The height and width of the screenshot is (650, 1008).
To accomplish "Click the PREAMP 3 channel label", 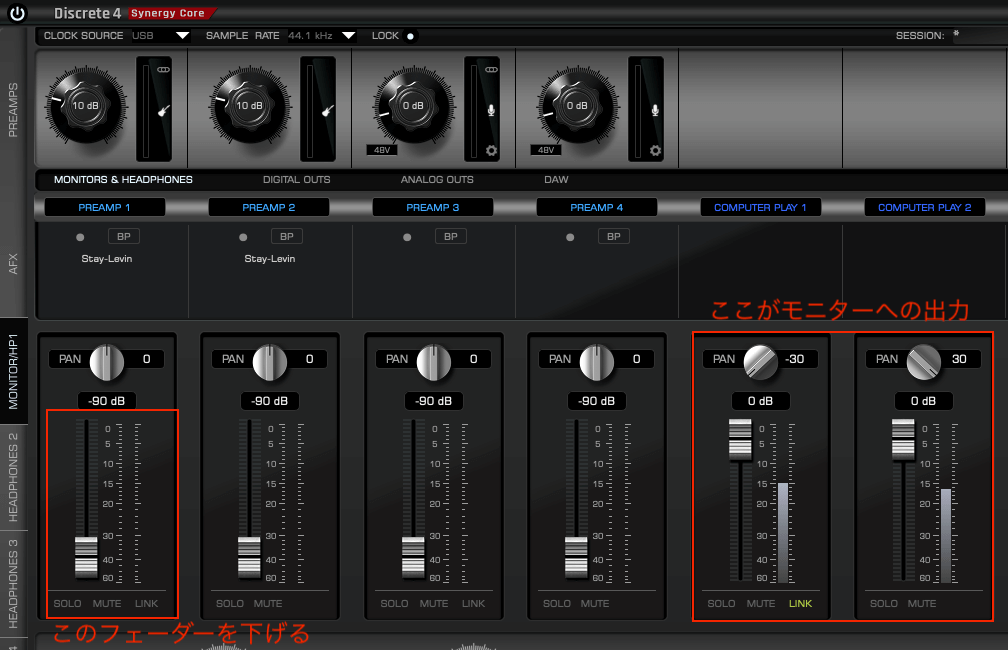I will pos(433,207).
